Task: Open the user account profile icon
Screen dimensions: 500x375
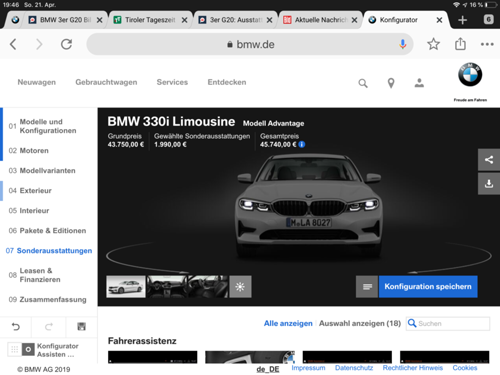Action: point(419,83)
